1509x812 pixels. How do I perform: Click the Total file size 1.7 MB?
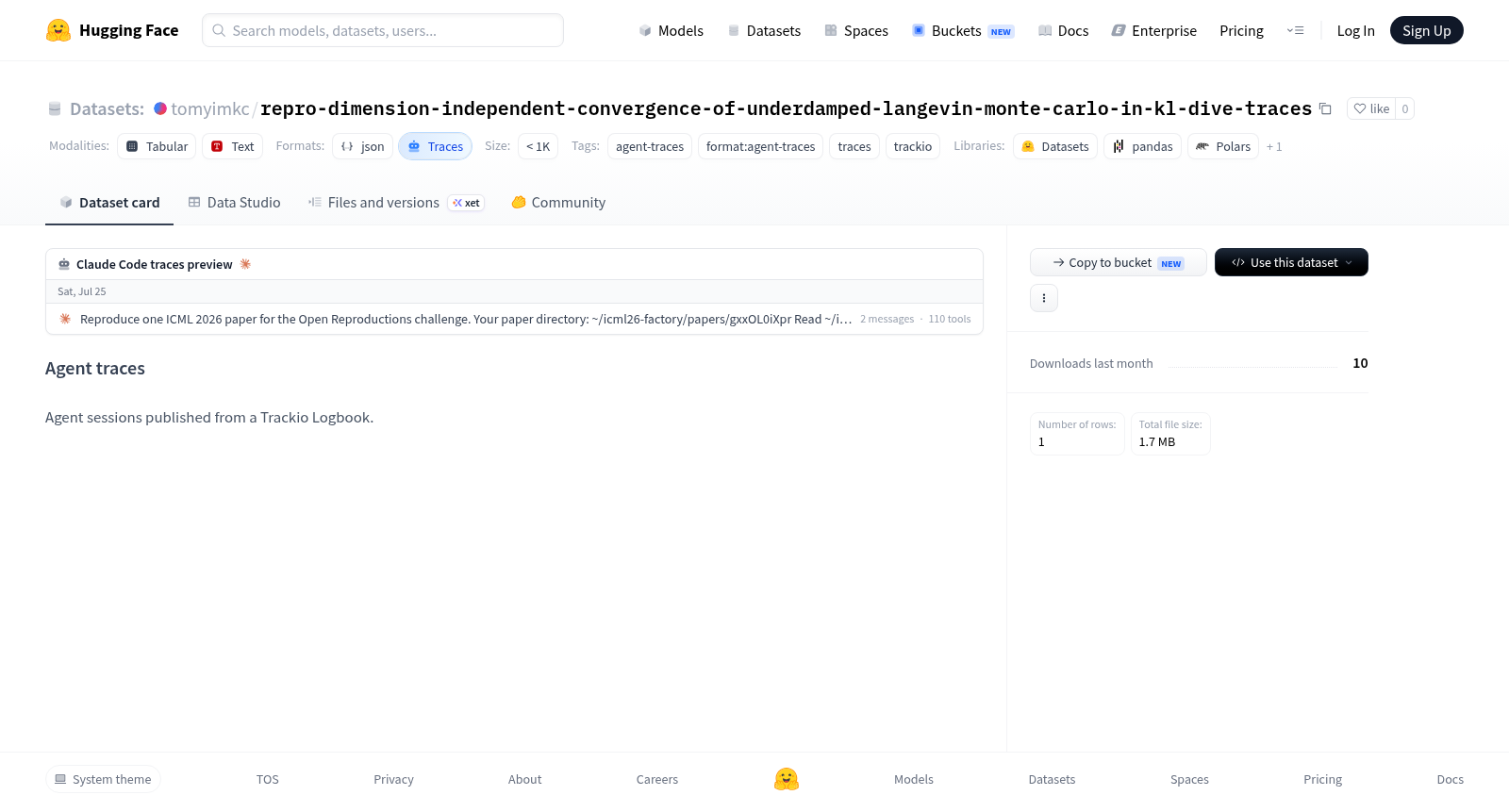[1156, 441]
